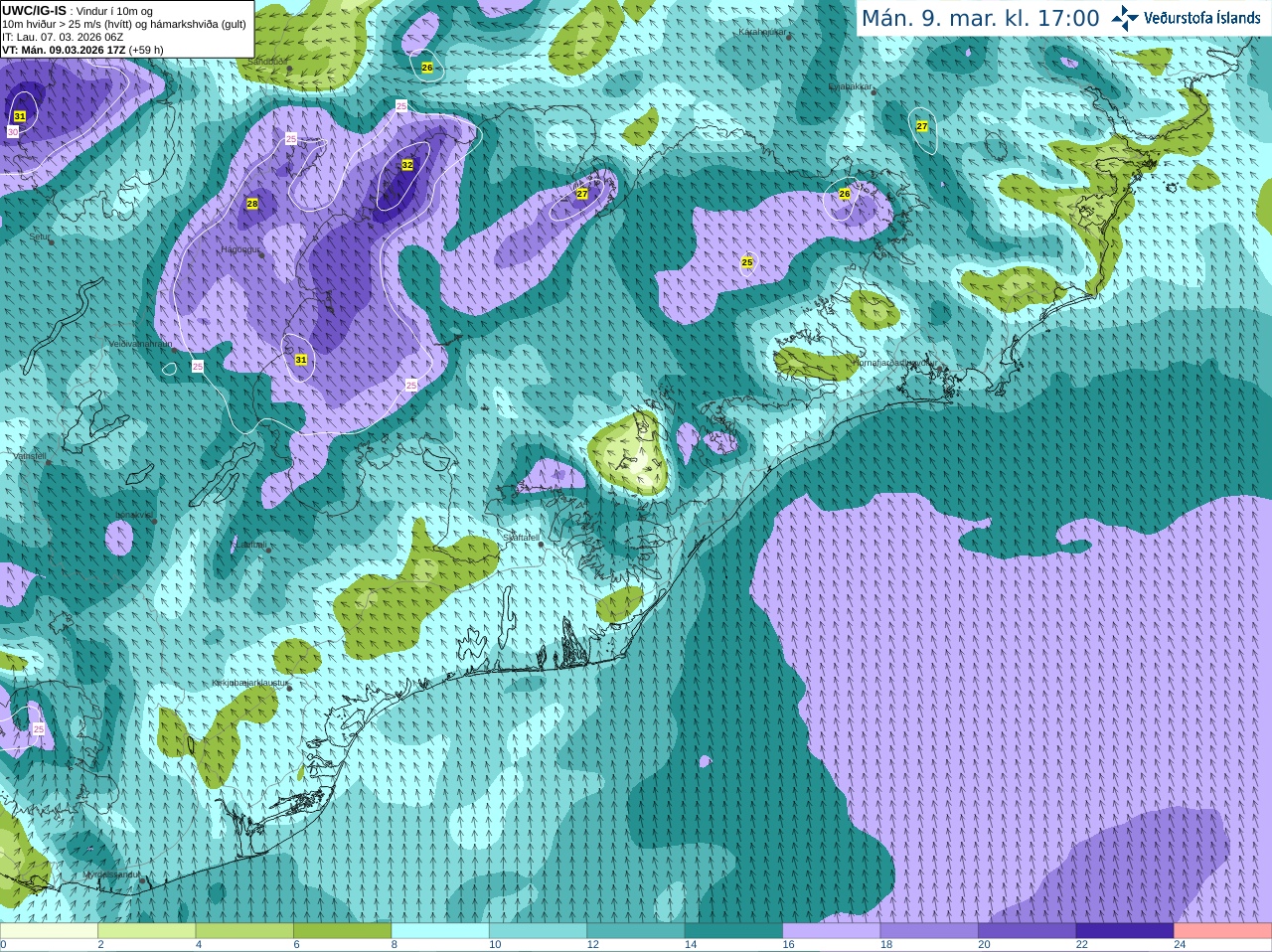Click the legend scale tick label 12
The image size is (1272, 952).
pos(593,945)
